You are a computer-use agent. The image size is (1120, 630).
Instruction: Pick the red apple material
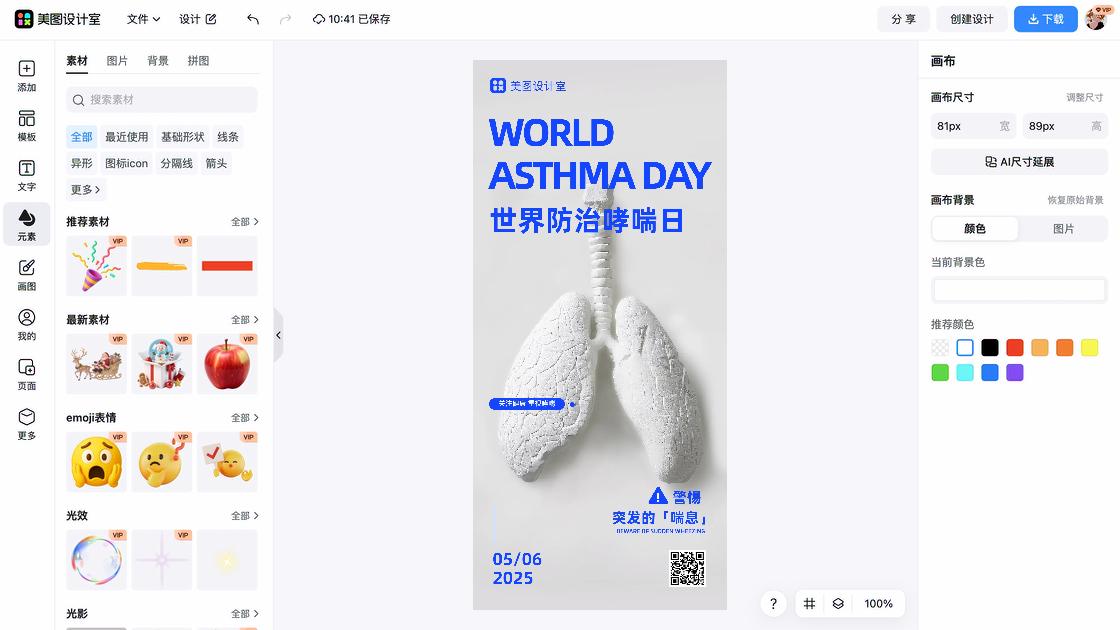[x=227, y=364]
